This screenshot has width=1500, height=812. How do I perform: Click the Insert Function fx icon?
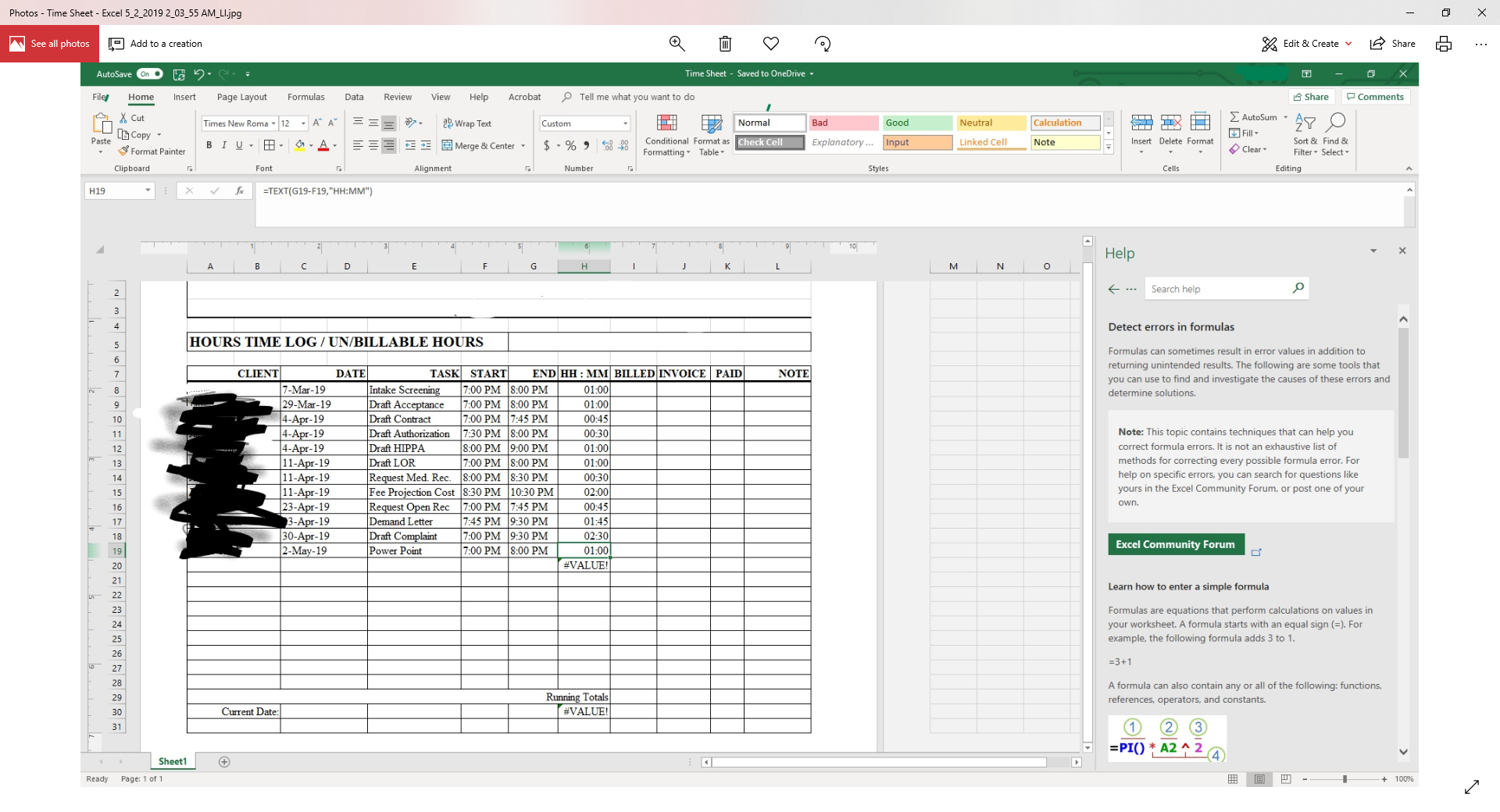[240, 191]
